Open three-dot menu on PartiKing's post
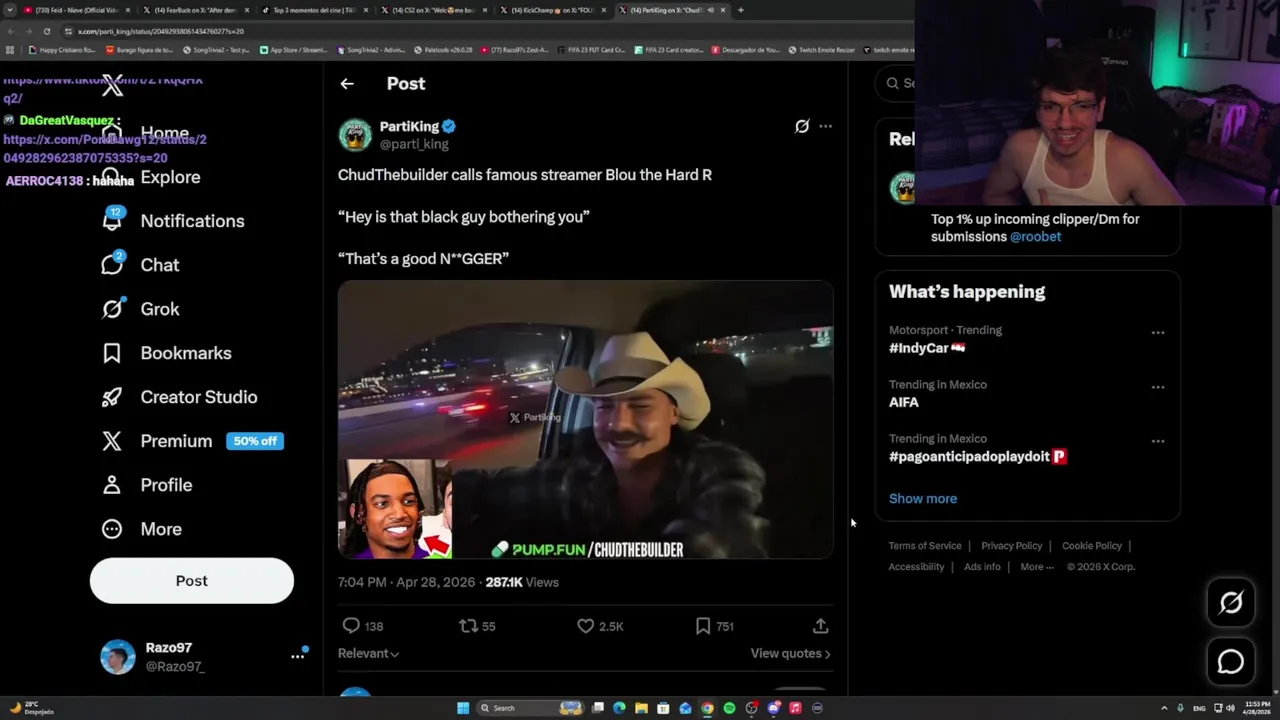This screenshot has width=1280, height=720. point(825,126)
